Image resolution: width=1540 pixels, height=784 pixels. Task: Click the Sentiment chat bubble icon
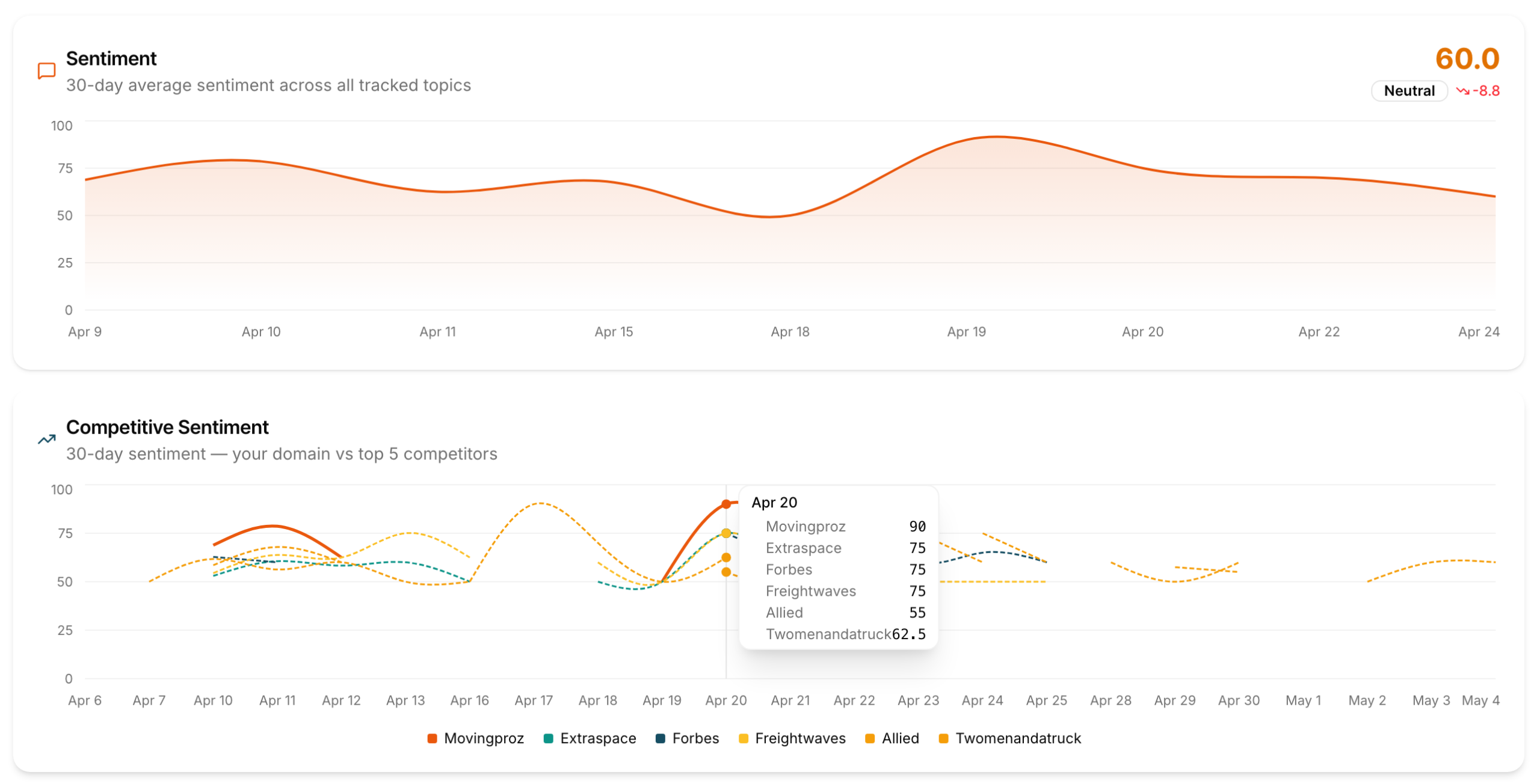pyautogui.click(x=46, y=71)
